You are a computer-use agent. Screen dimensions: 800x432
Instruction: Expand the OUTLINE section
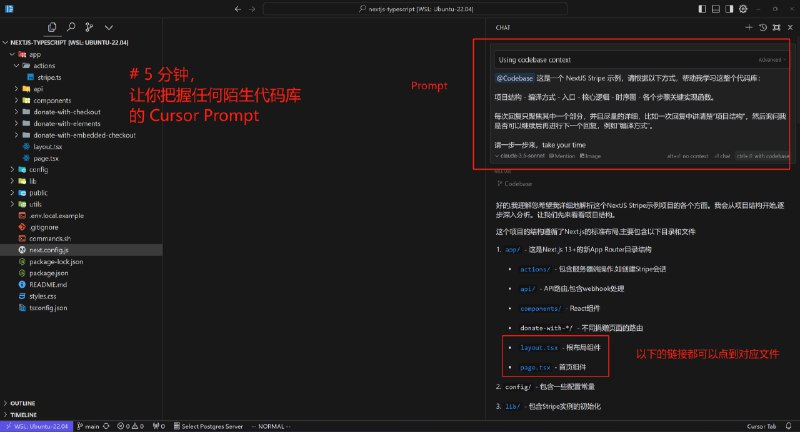tap(22, 403)
